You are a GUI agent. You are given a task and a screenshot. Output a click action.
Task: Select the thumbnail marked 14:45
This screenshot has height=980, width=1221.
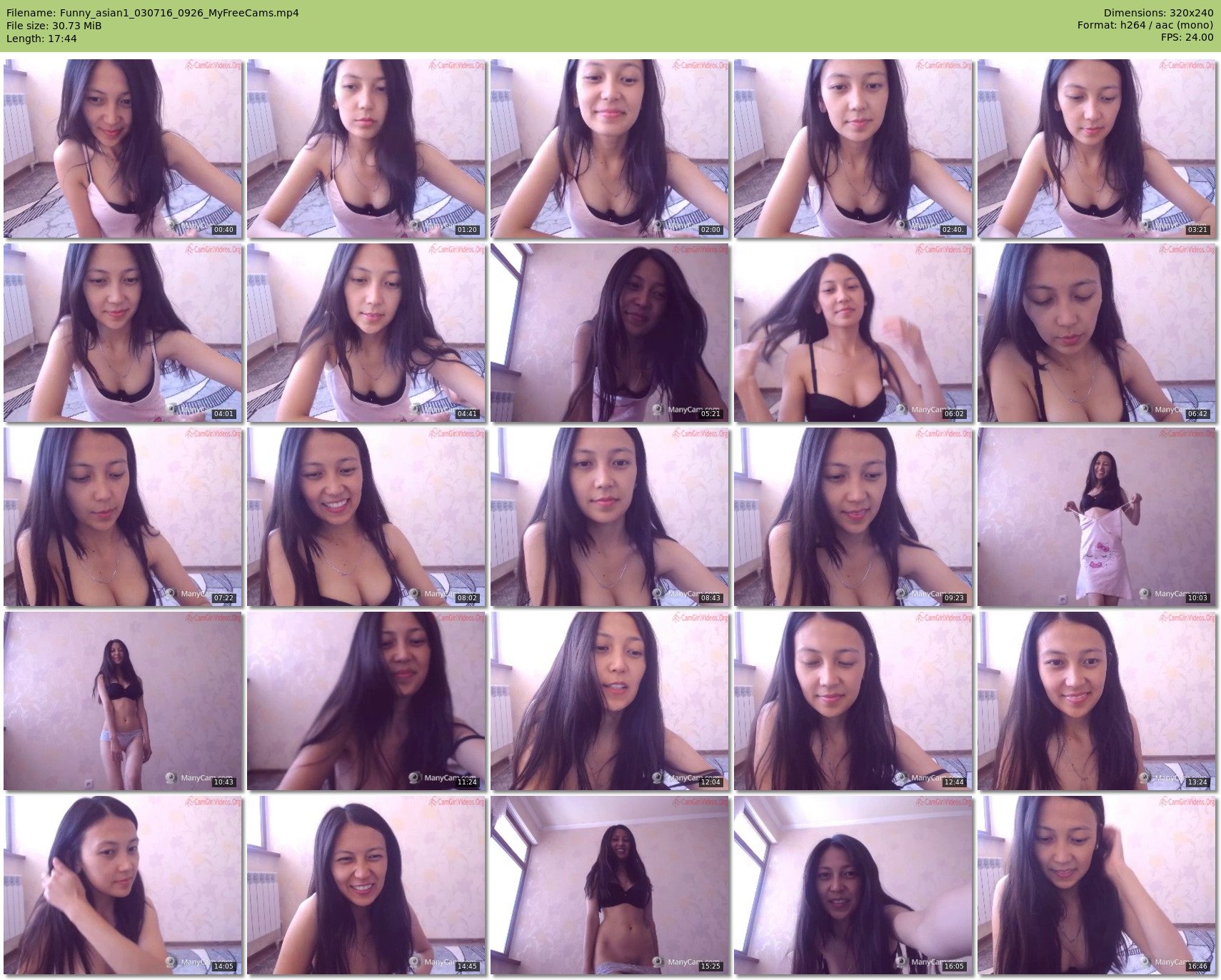coord(366,885)
